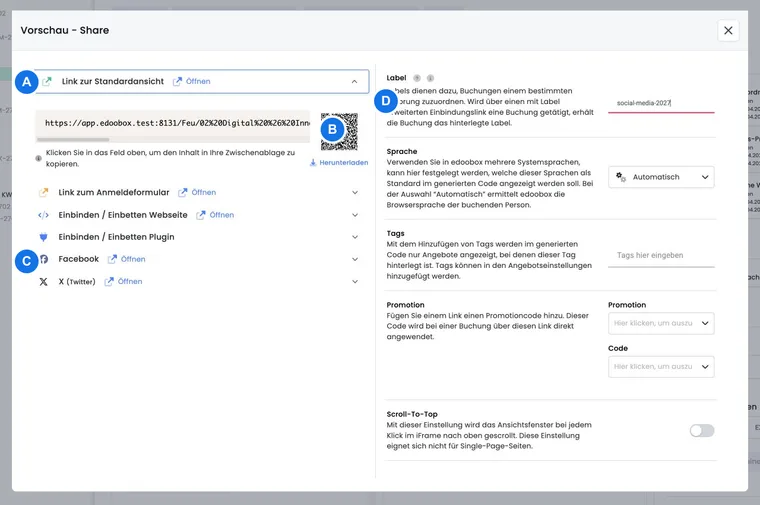
Task: Click the external link icon beside Link zur Standardansicht
Action: (47, 81)
